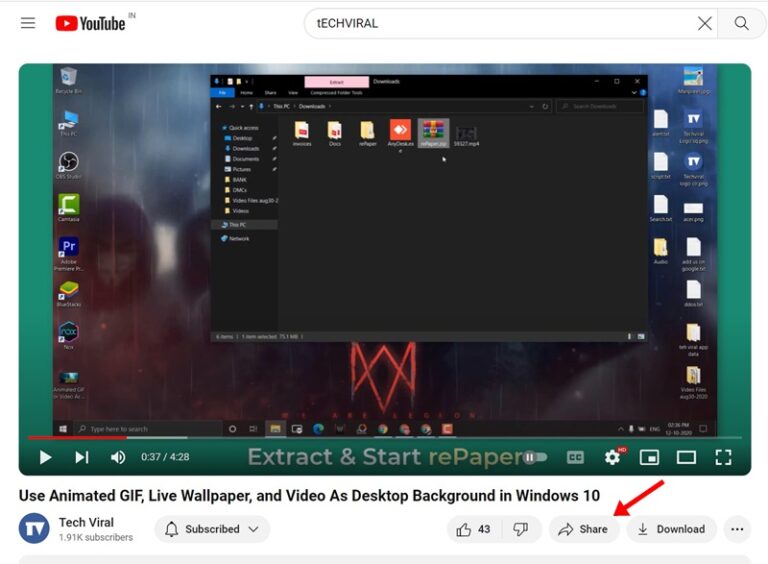Viewport: 768px width, 564px height.
Task: Select the AnyDesk exe file in Explorer
Action: [x=401, y=134]
